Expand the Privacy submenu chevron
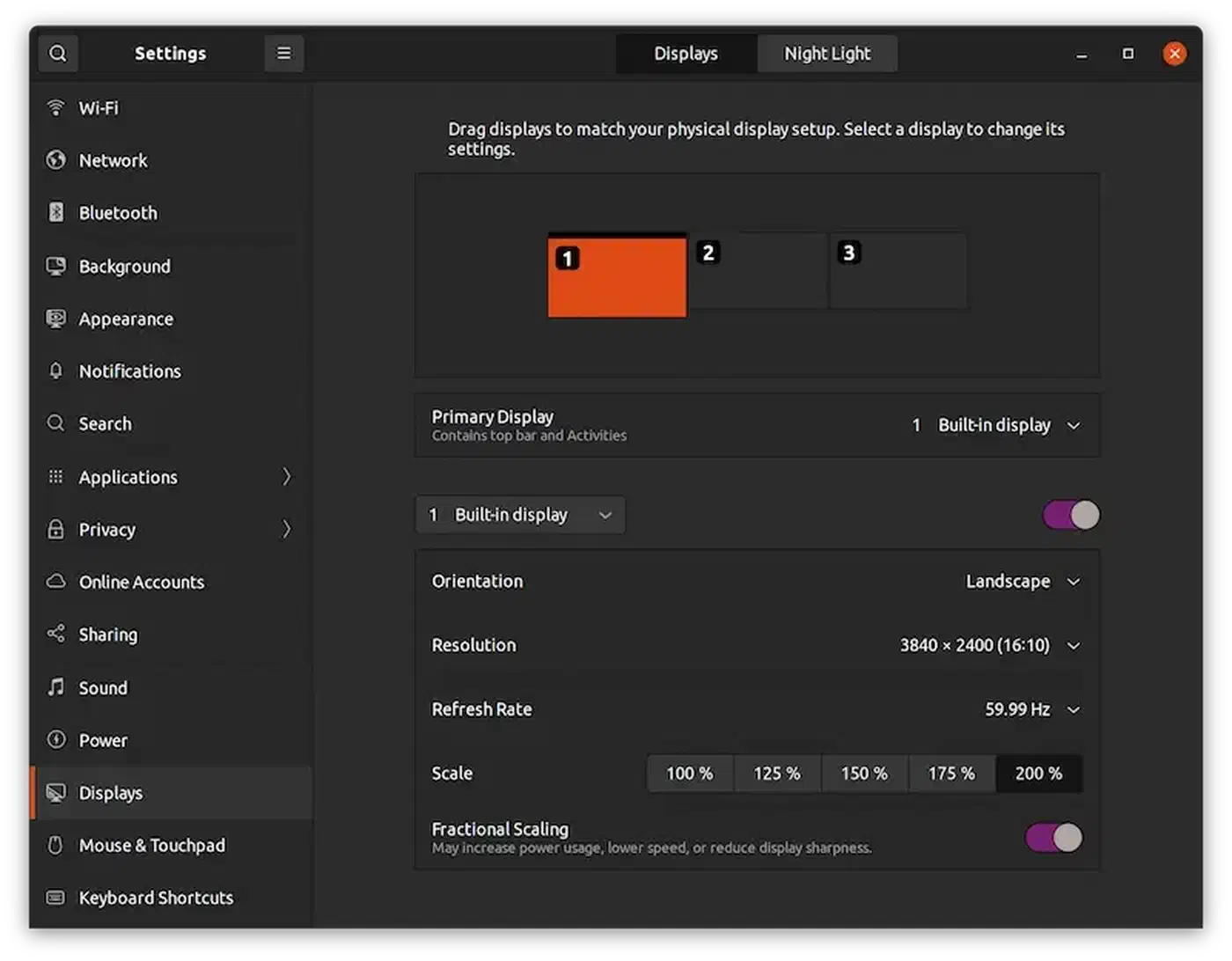 (x=286, y=529)
